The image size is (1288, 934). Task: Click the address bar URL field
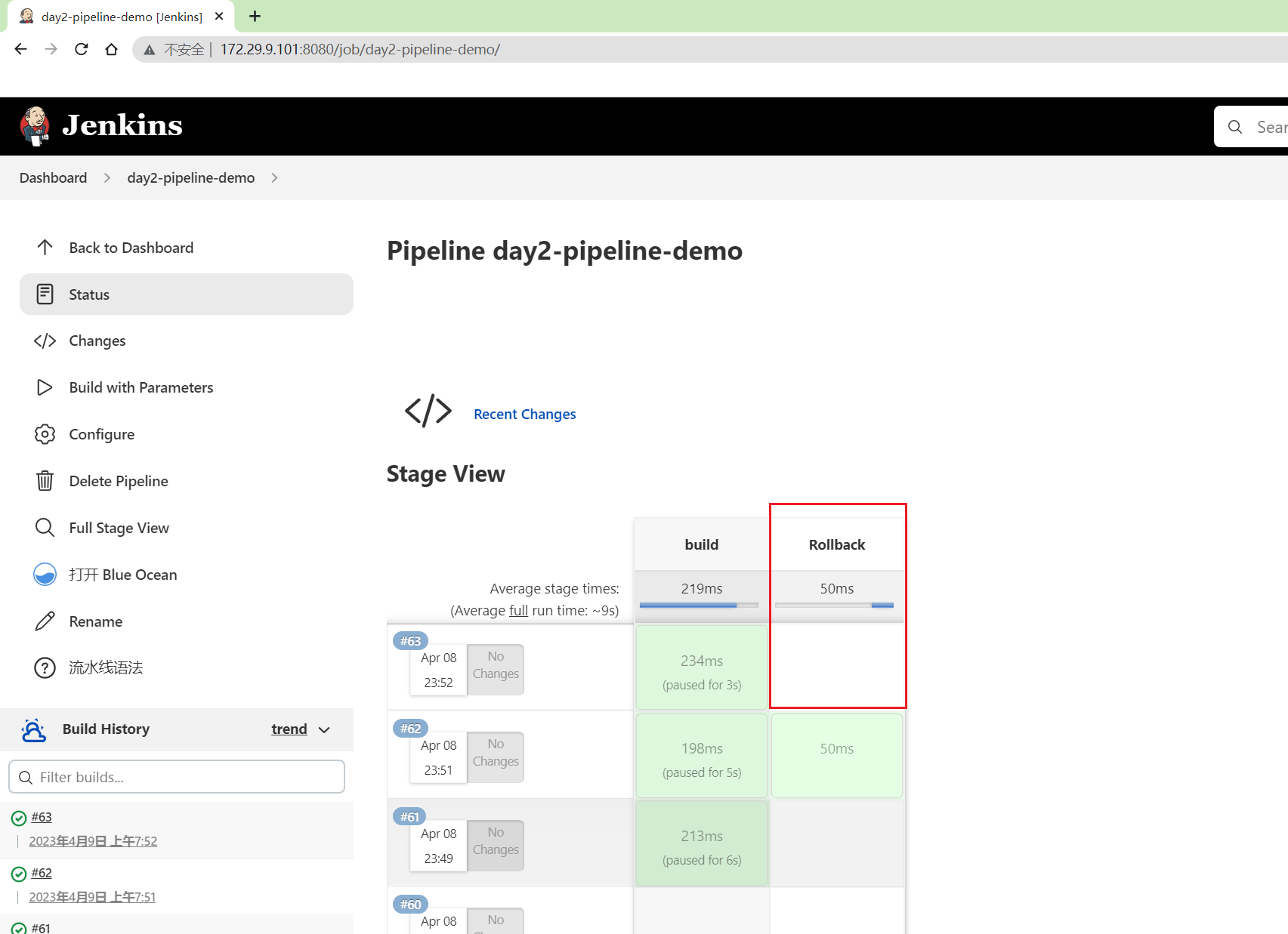click(x=710, y=50)
